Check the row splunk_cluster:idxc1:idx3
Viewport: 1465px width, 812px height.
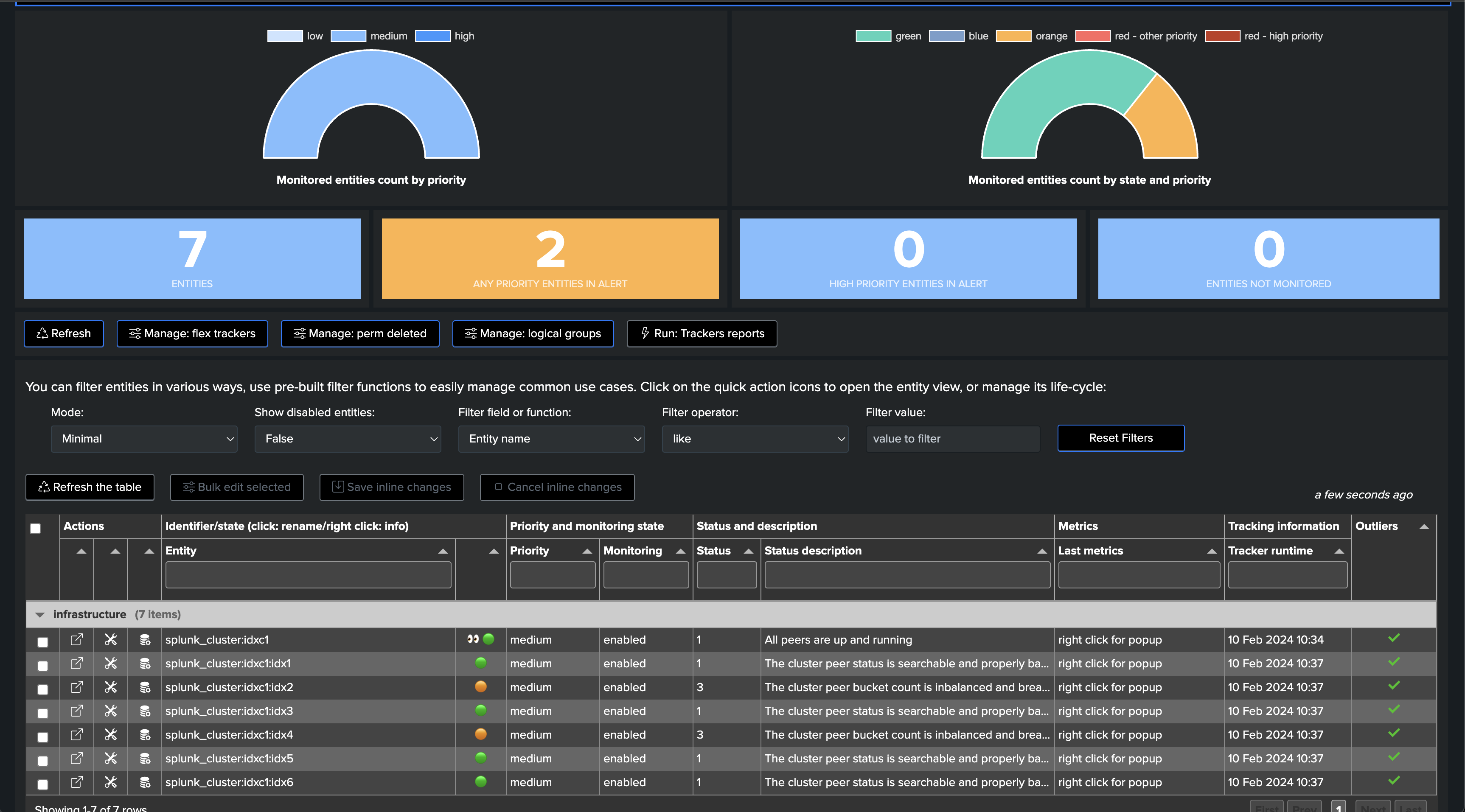(43, 713)
